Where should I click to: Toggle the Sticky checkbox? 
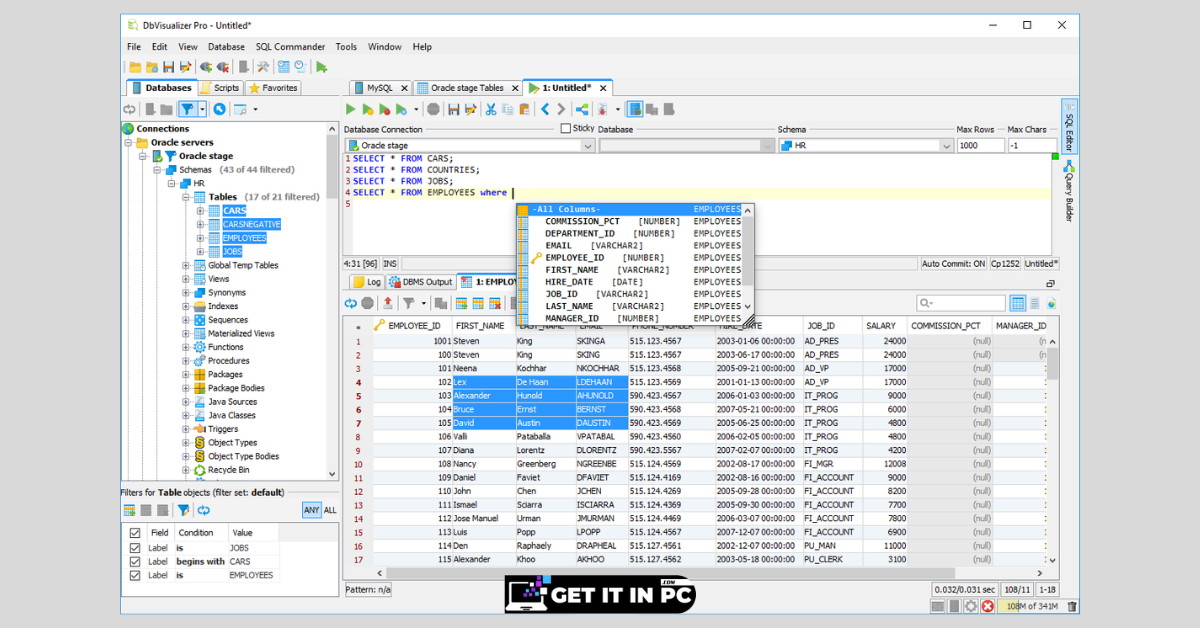[566, 128]
